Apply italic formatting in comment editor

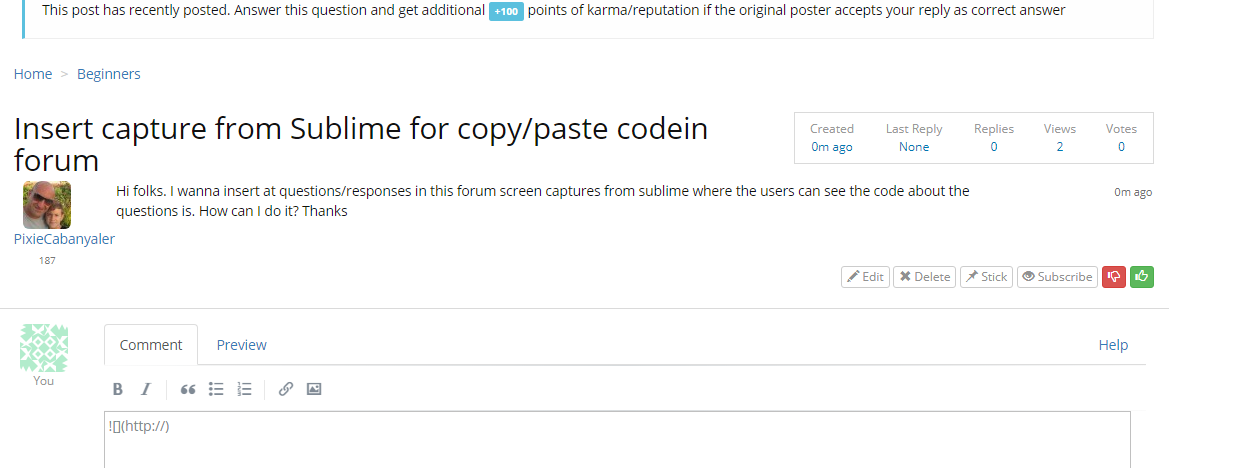[145, 389]
